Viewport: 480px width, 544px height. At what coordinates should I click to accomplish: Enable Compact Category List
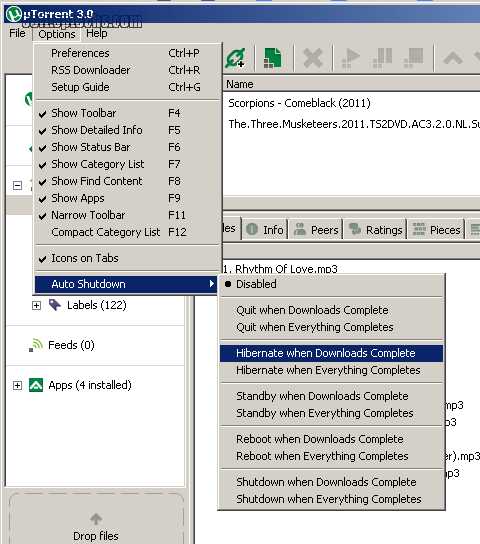coord(128,232)
